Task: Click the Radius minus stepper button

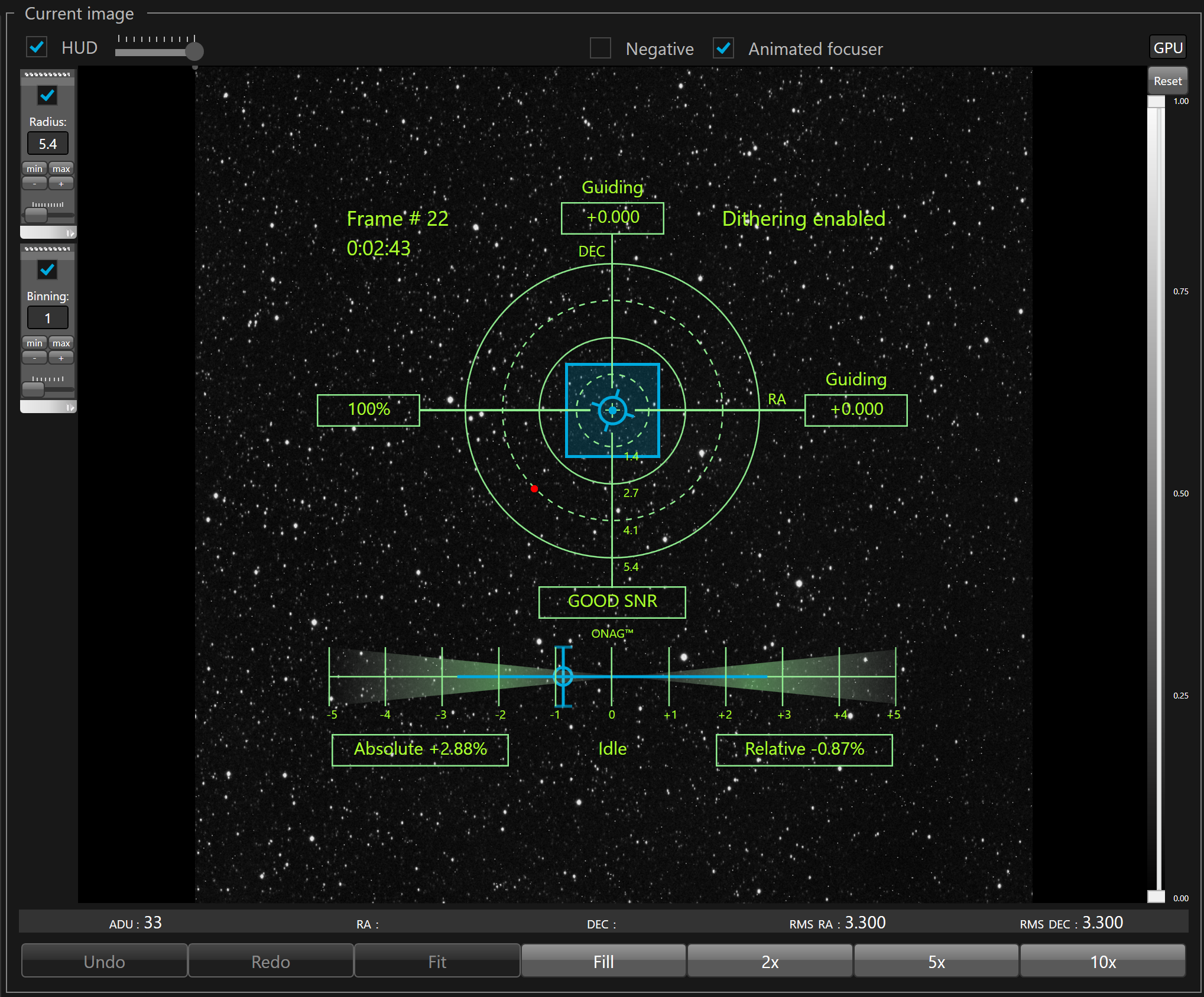Action: (x=34, y=184)
